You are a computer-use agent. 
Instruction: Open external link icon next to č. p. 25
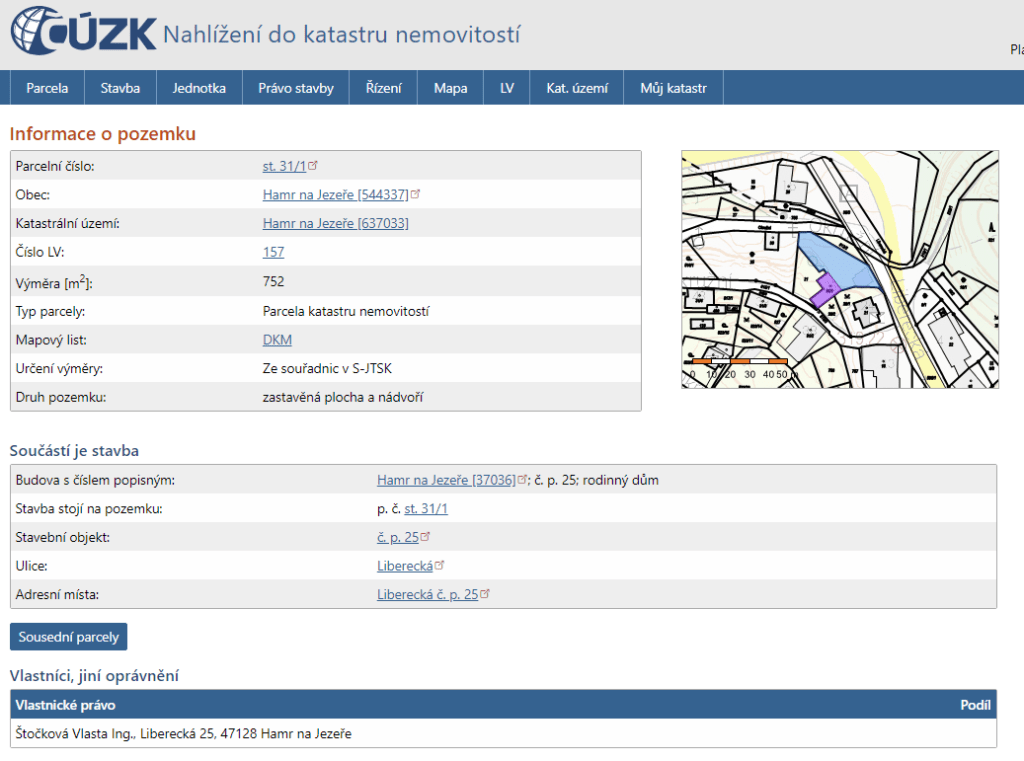[x=425, y=537]
